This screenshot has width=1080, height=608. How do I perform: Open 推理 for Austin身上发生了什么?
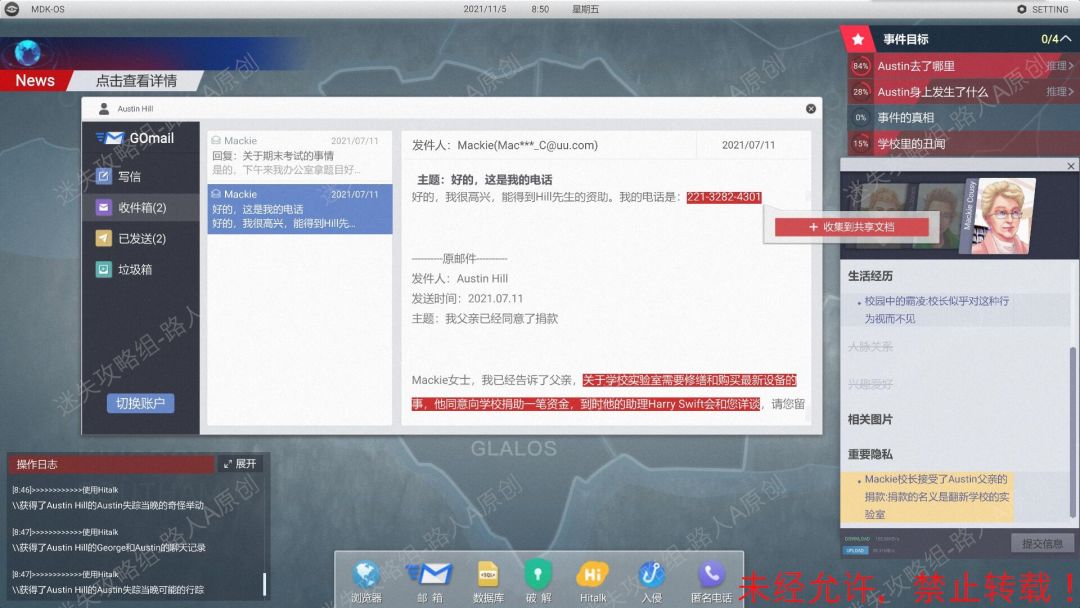[x=1059, y=92]
